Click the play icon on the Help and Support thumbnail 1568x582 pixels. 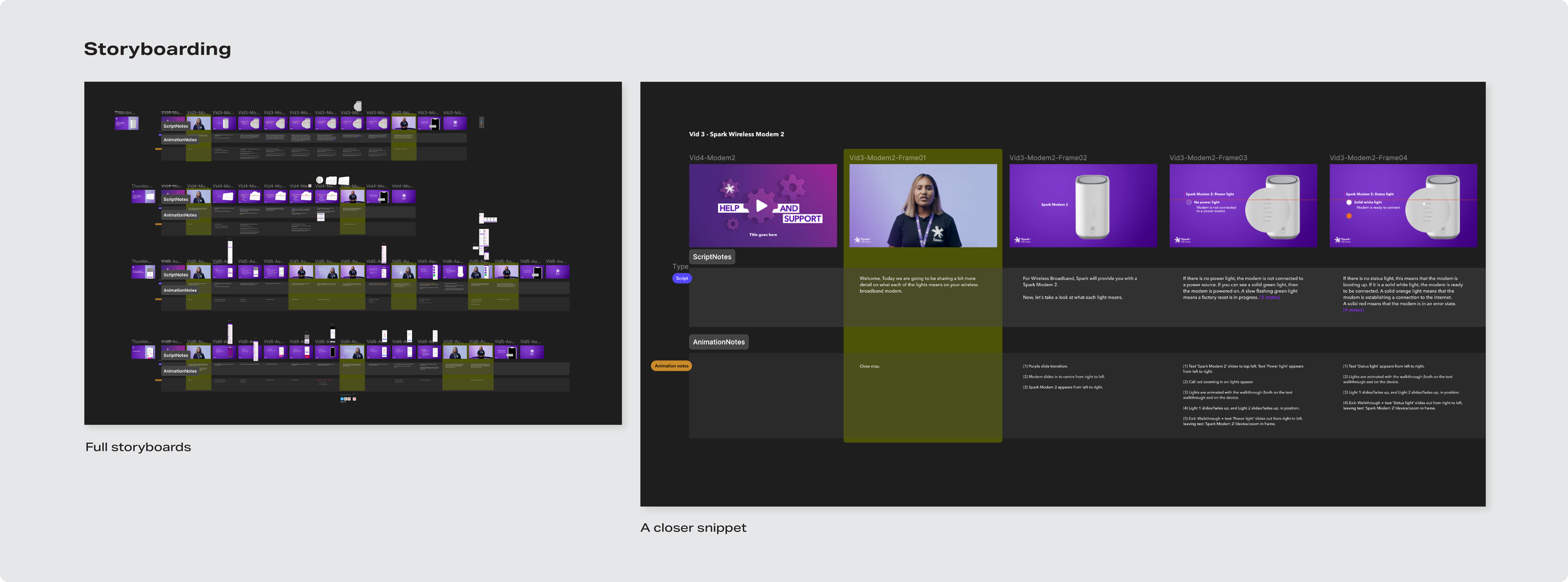[x=761, y=206]
